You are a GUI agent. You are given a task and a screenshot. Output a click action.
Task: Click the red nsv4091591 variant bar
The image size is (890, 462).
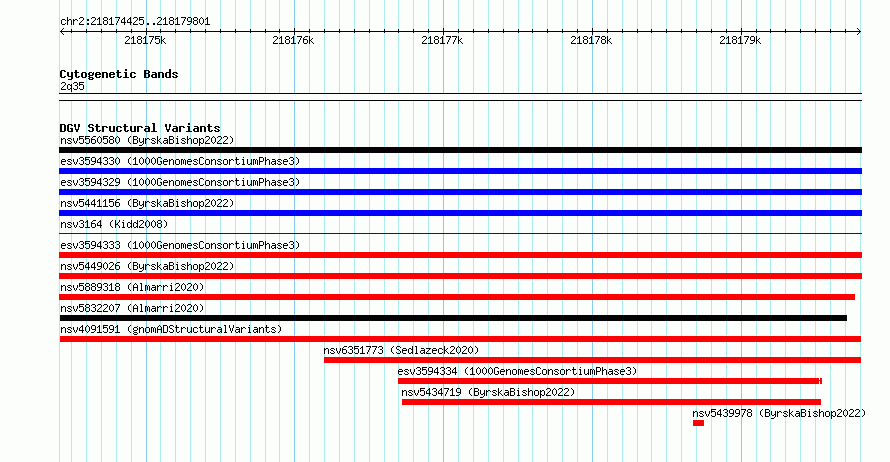click(460, 339)
